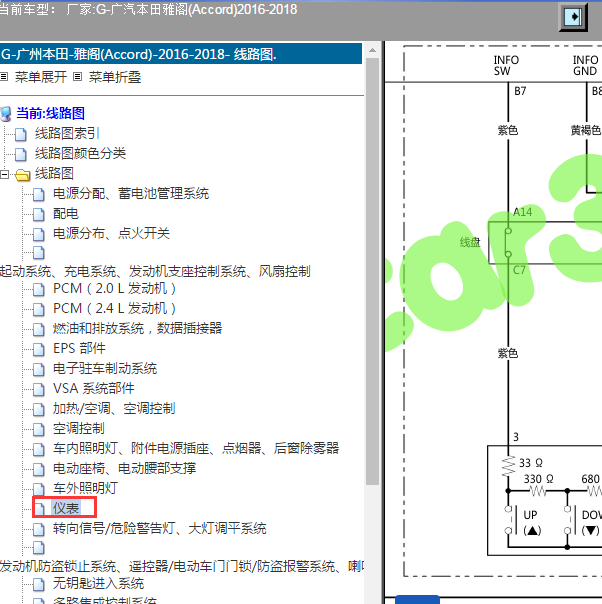Click the tree panel scroll-up arrow
Screen dimensions: 602x604
372,50
